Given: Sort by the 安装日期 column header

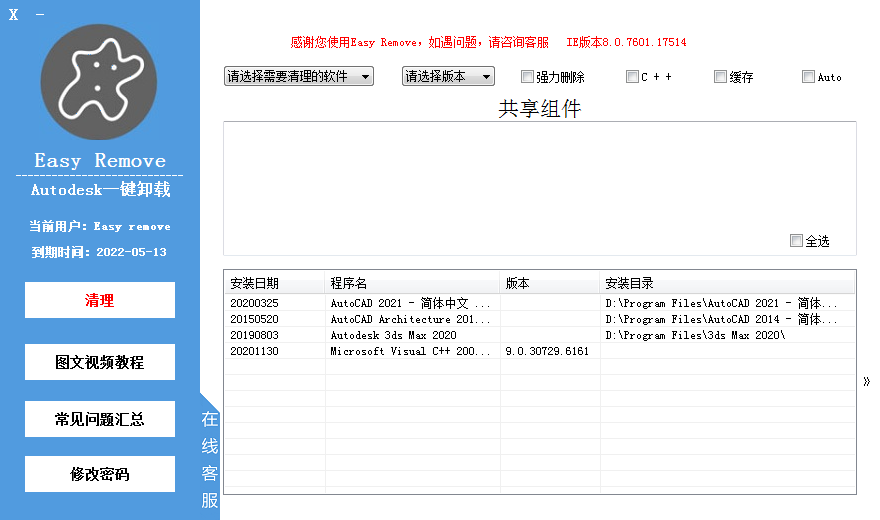Looking at the screenshot, I should [x=274, y=283].
